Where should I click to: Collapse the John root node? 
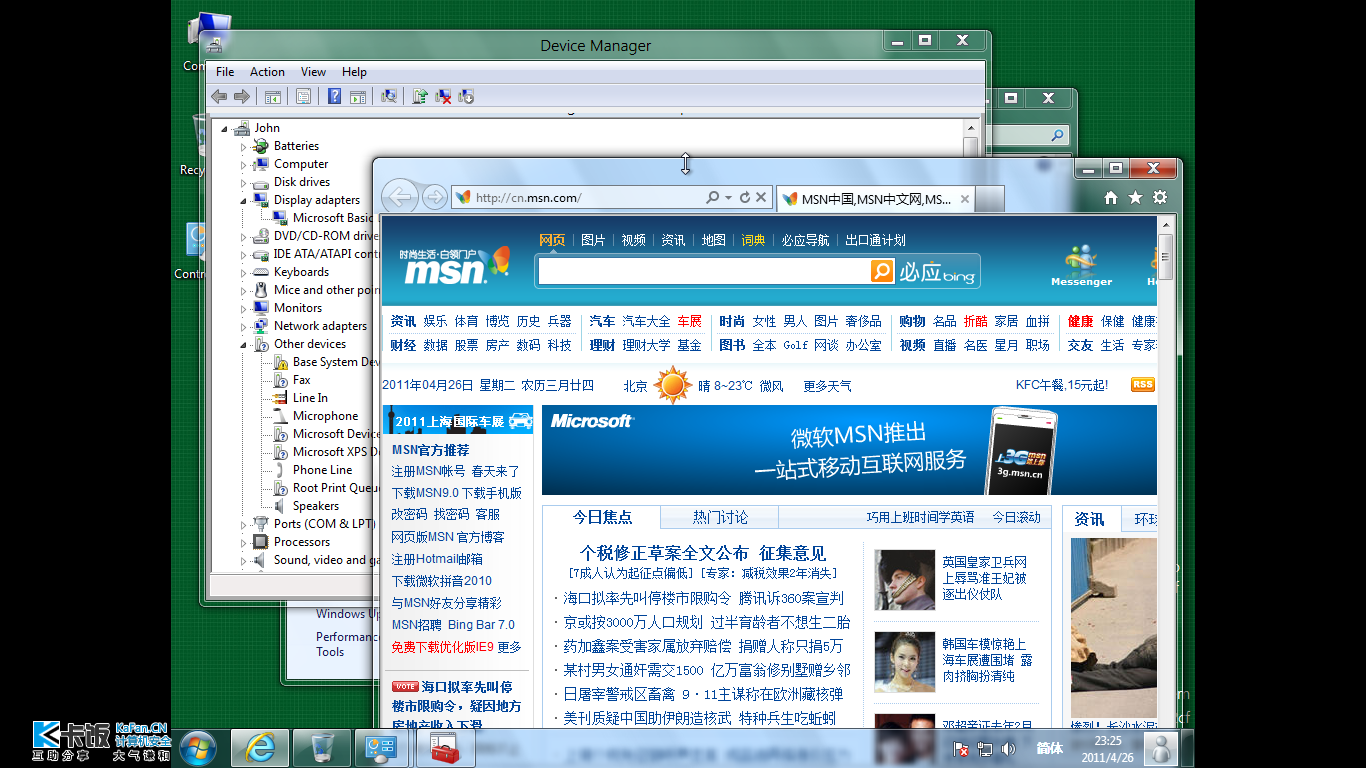pyautogui.click(x=224, y=128)
